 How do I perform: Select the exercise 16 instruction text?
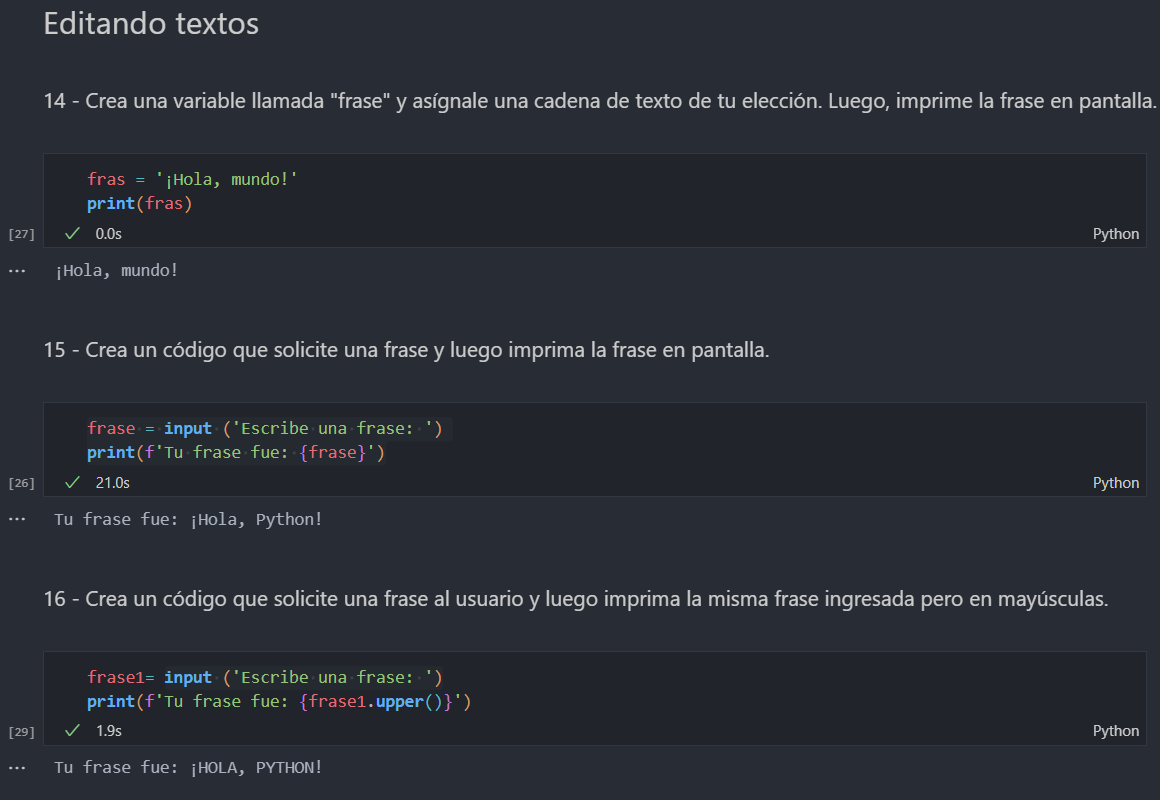576,598
